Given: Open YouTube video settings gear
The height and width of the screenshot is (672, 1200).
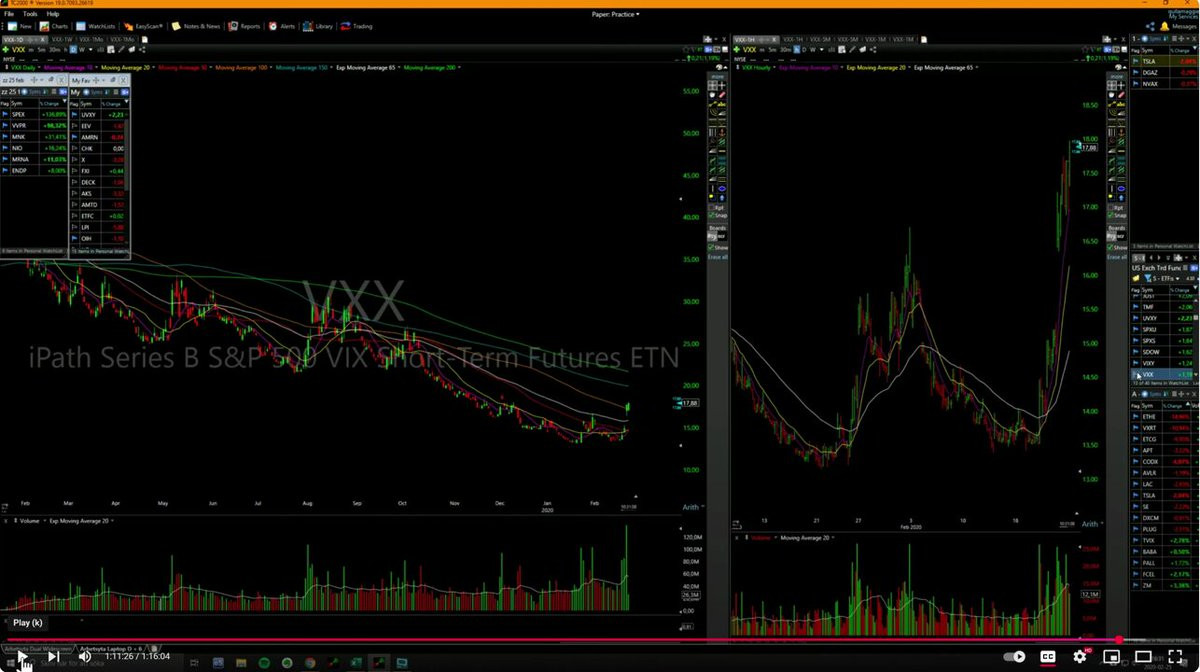Looking at the screenshot, I should coord(1080,656).
